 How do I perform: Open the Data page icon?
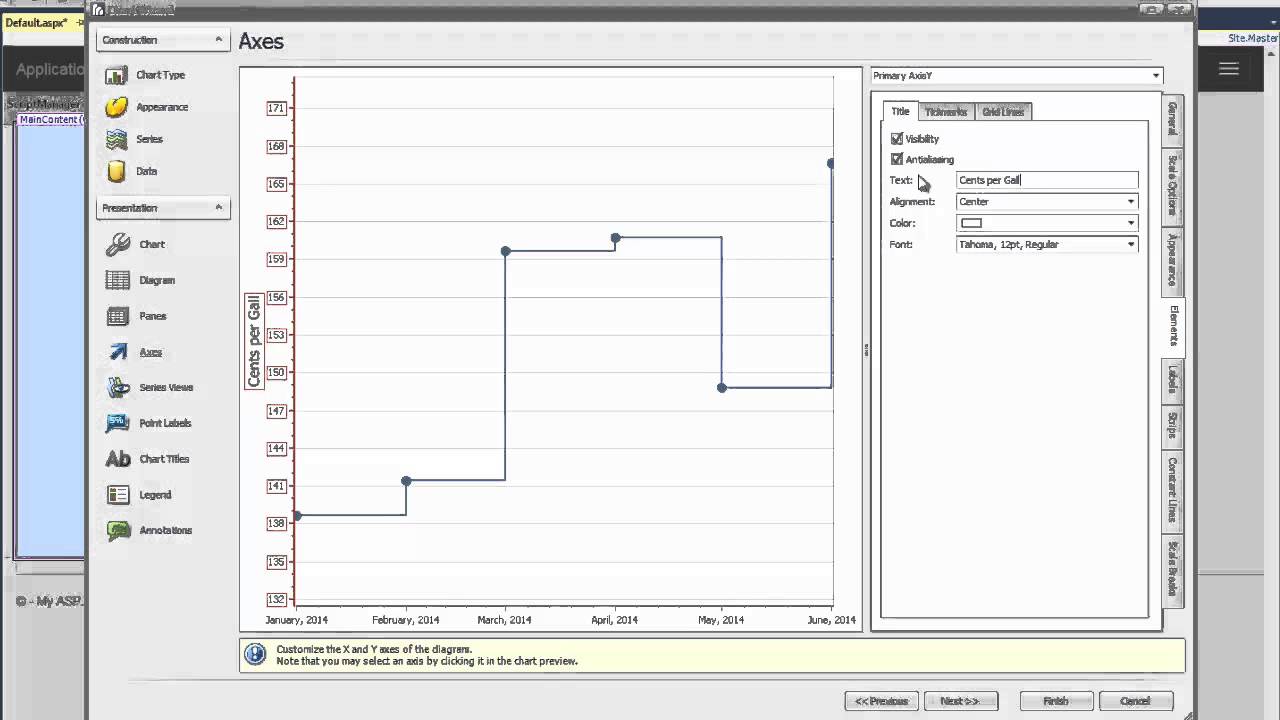click(117, 171)
